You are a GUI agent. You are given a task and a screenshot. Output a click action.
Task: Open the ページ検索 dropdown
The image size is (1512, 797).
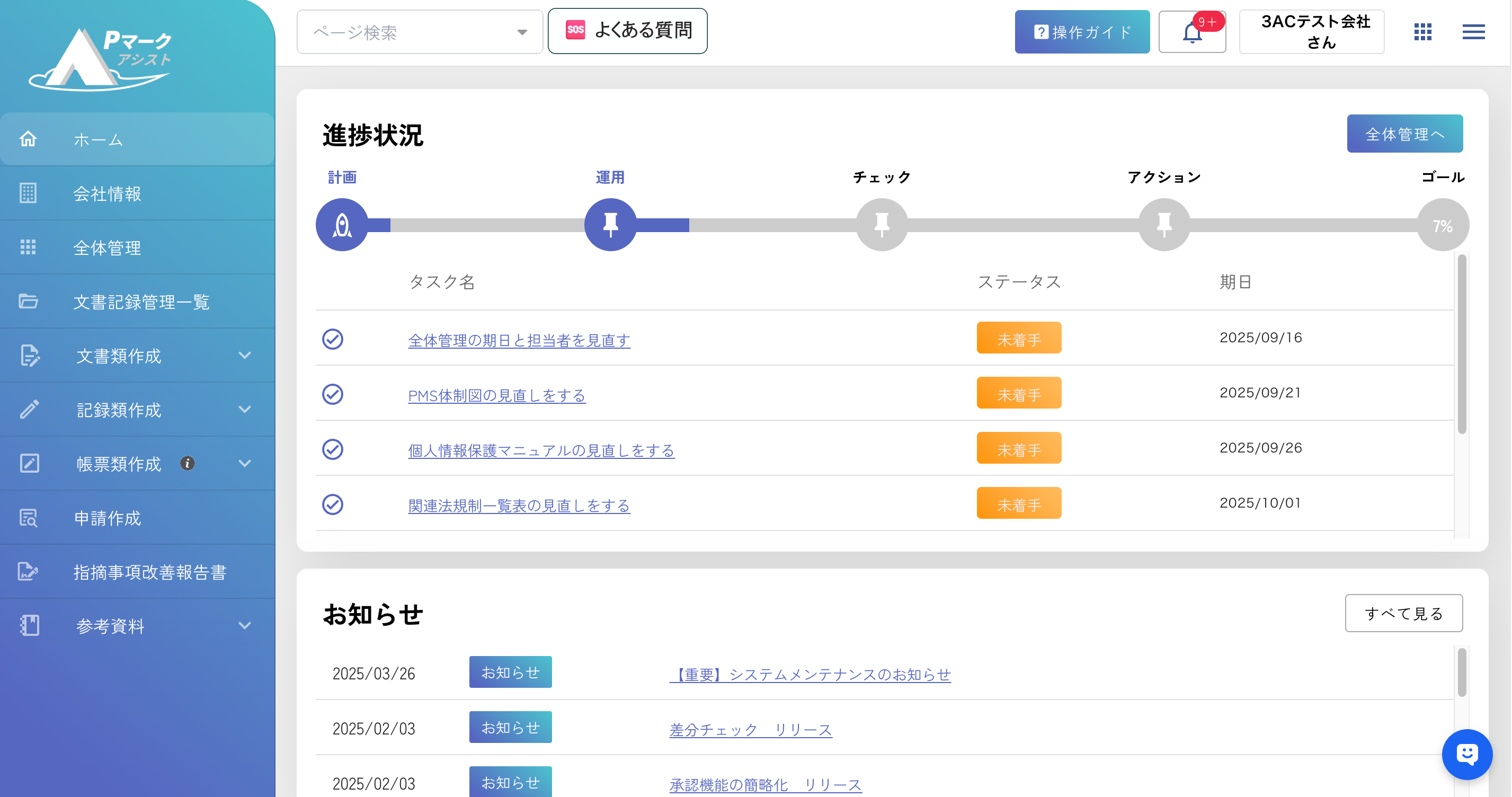click(420, 32)
